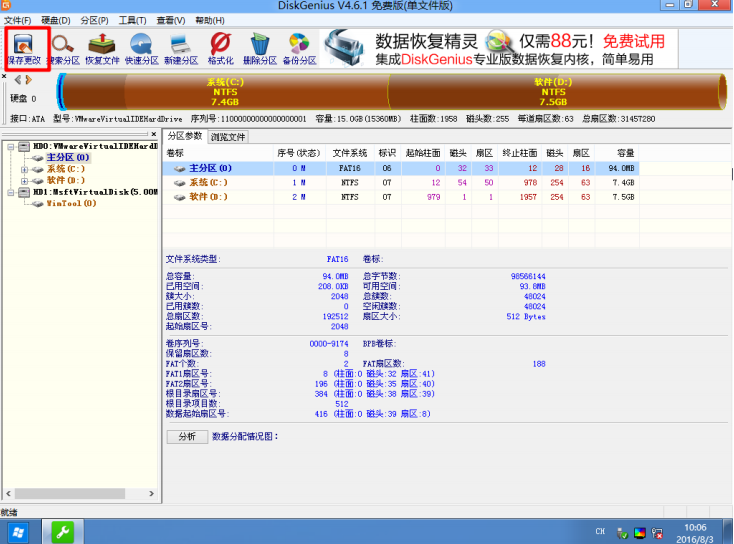
Task: Switch to the 浏览文件 tab
Action: [x=228, y=137]
